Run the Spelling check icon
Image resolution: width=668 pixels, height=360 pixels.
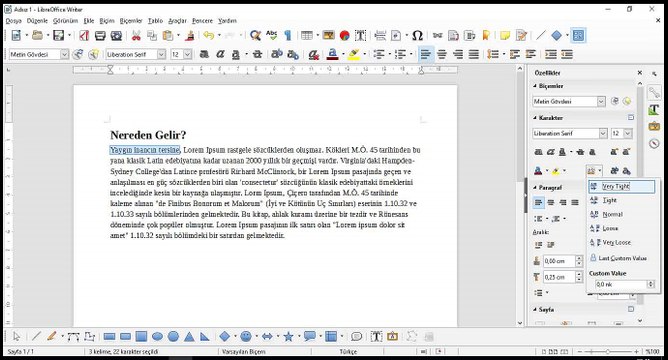coord(271,35)
